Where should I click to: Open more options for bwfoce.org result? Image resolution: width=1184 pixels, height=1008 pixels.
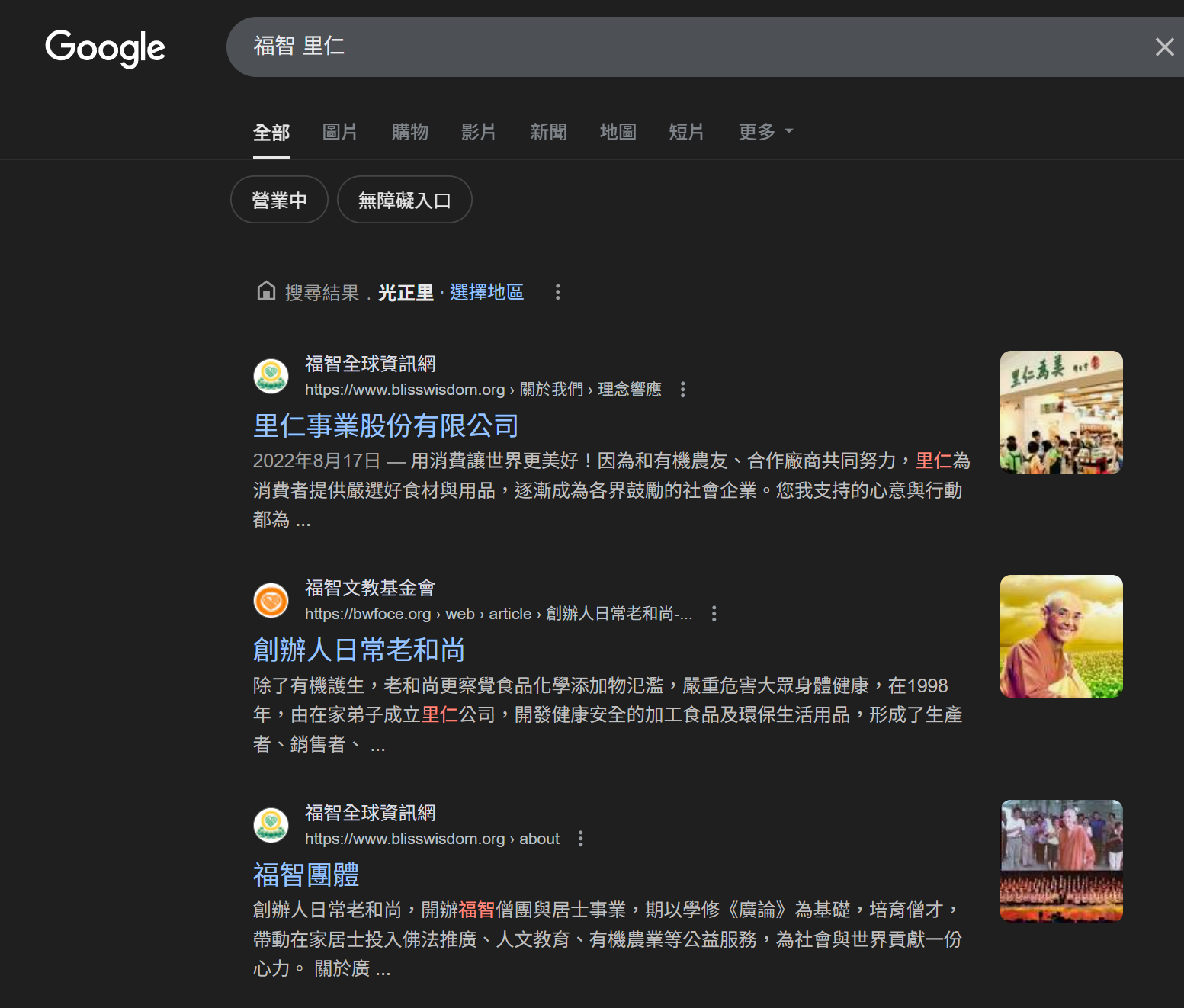pos(714,614)
